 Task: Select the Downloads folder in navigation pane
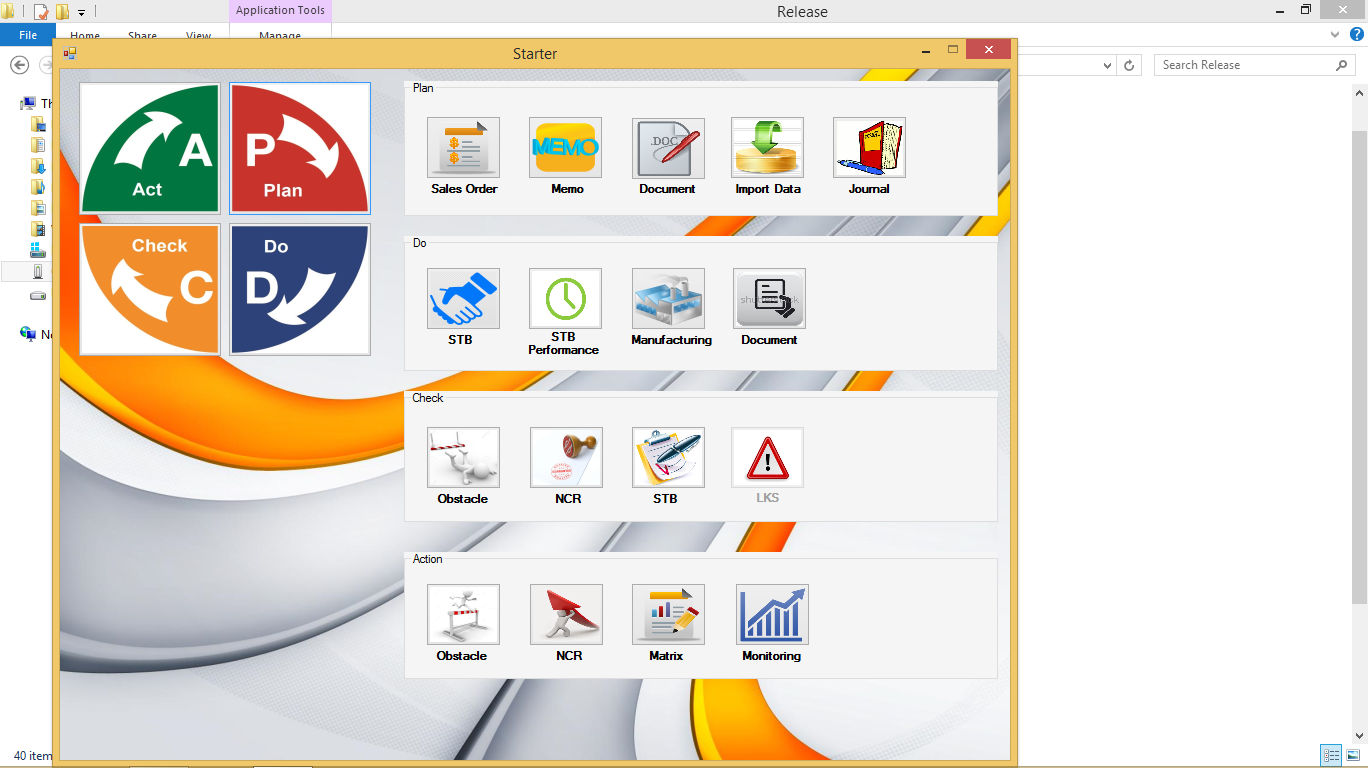[x=38, y=166]
